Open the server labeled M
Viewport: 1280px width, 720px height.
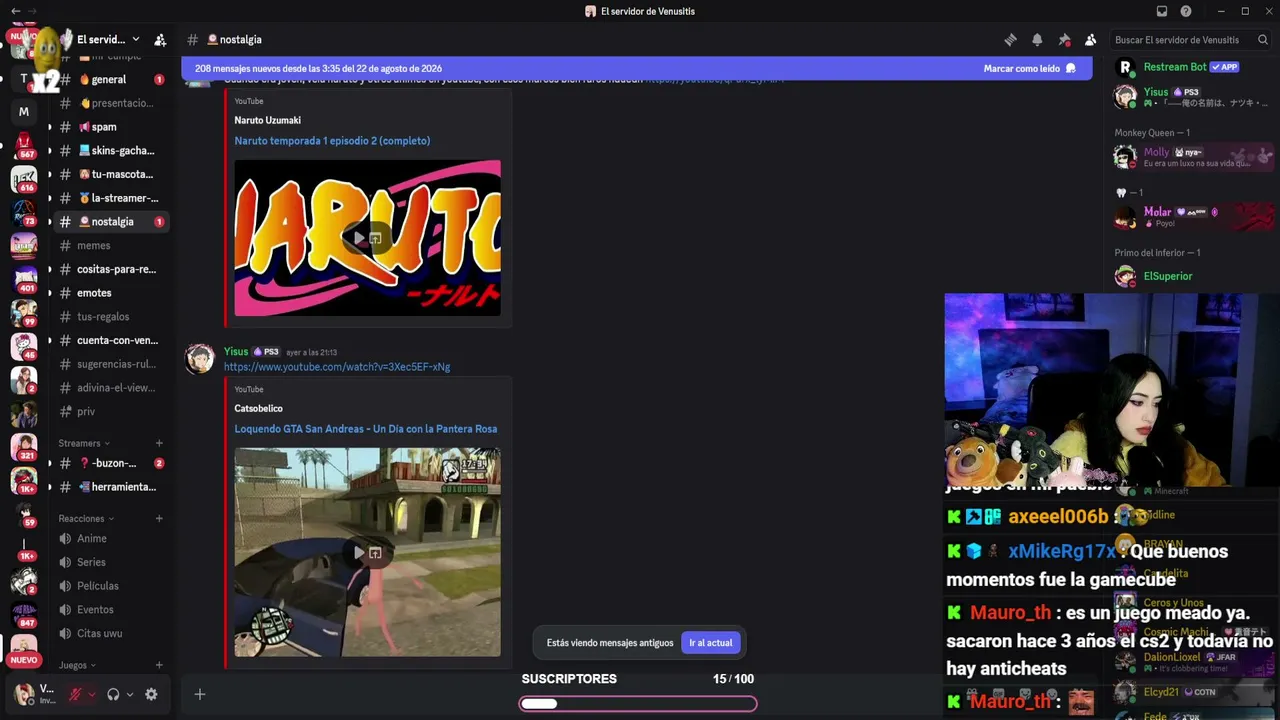[24, 112]
